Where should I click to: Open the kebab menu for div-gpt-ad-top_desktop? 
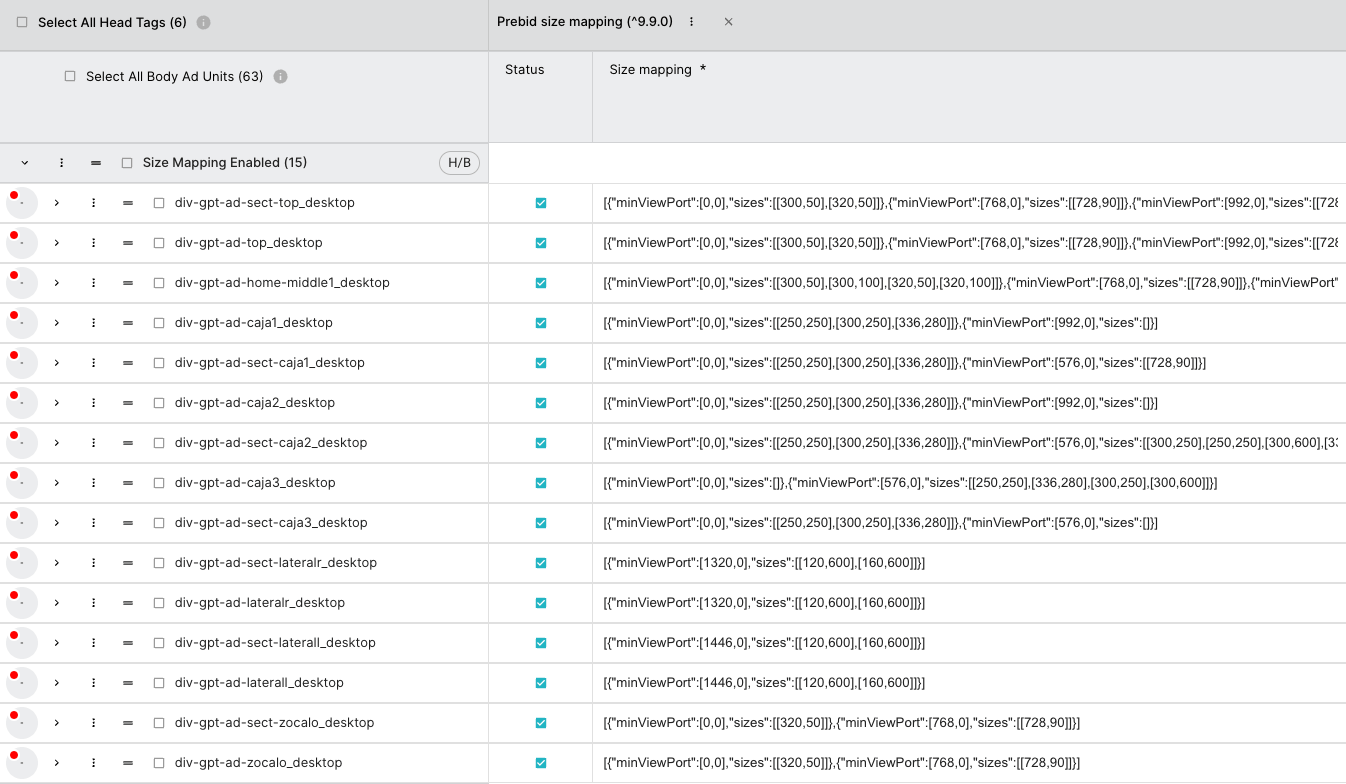point(93,242)
